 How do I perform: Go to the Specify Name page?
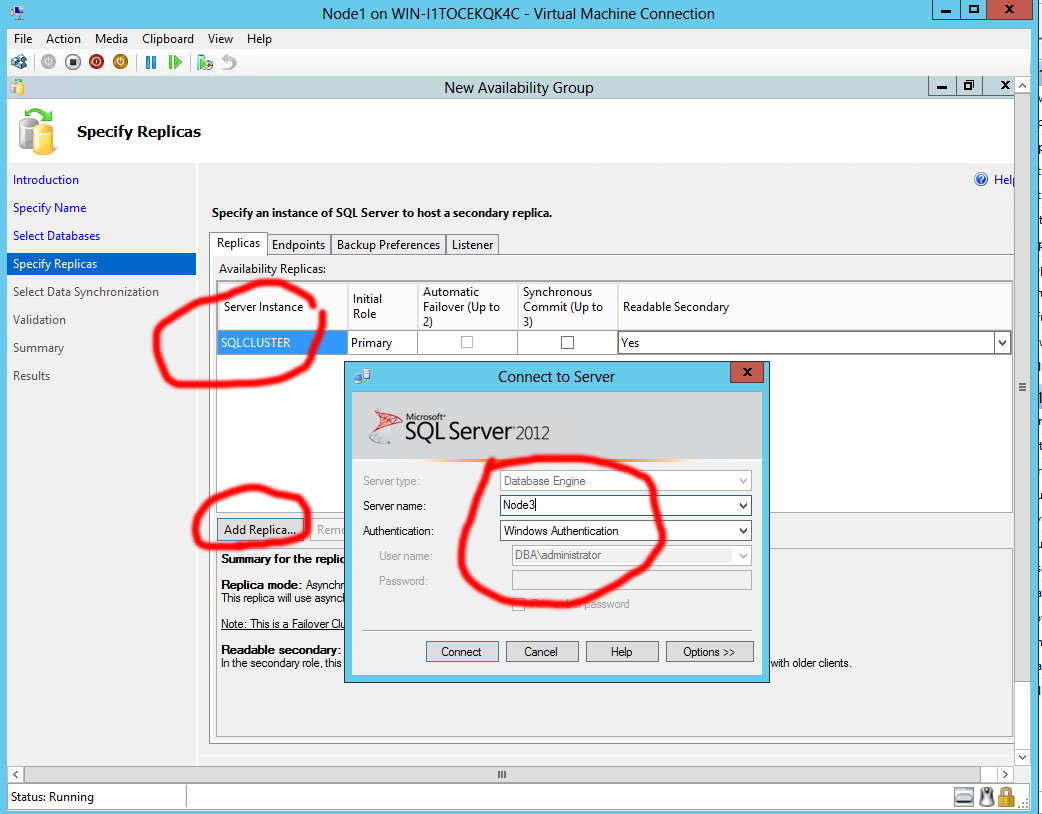point(50,208)
